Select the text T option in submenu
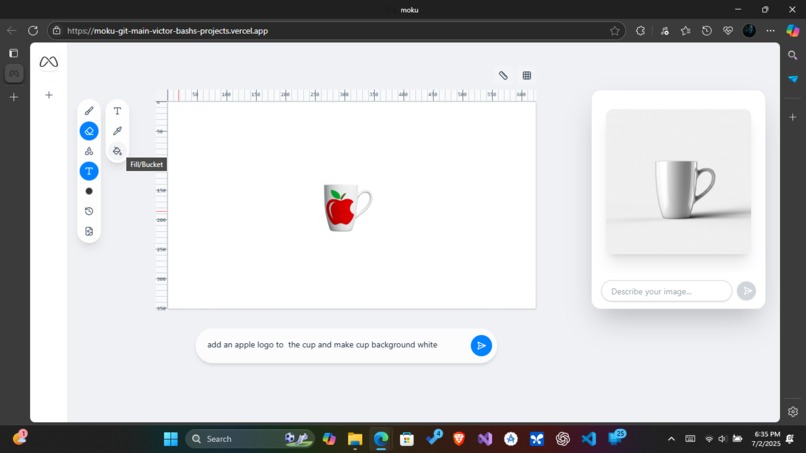The image size is (806, 453). pyautogui.click(x=117, y=111)
